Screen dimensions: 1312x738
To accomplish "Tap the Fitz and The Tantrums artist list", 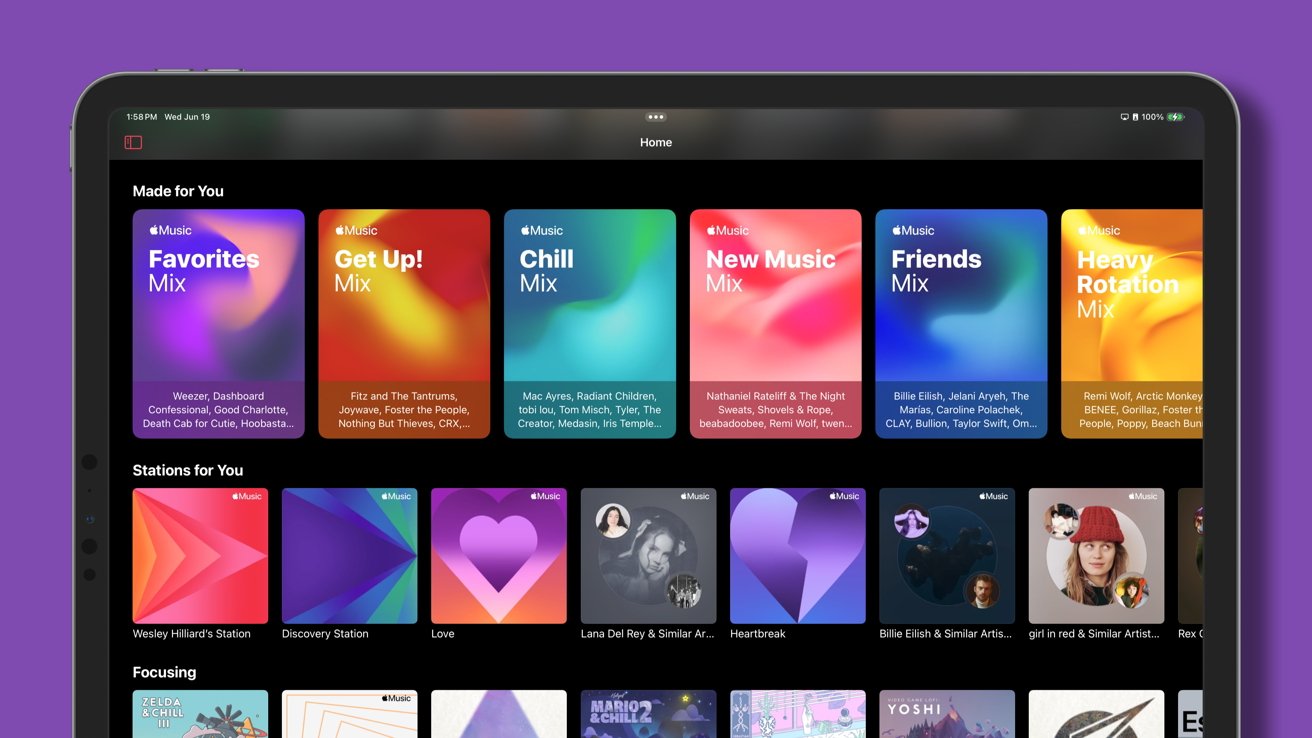I will (x=404, y=410).
